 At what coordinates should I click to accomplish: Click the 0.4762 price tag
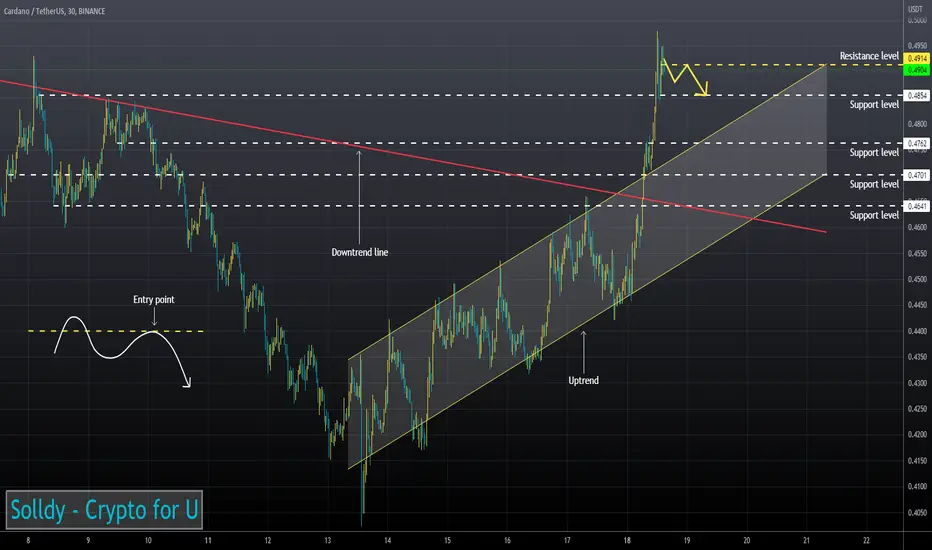click(917, 143)
